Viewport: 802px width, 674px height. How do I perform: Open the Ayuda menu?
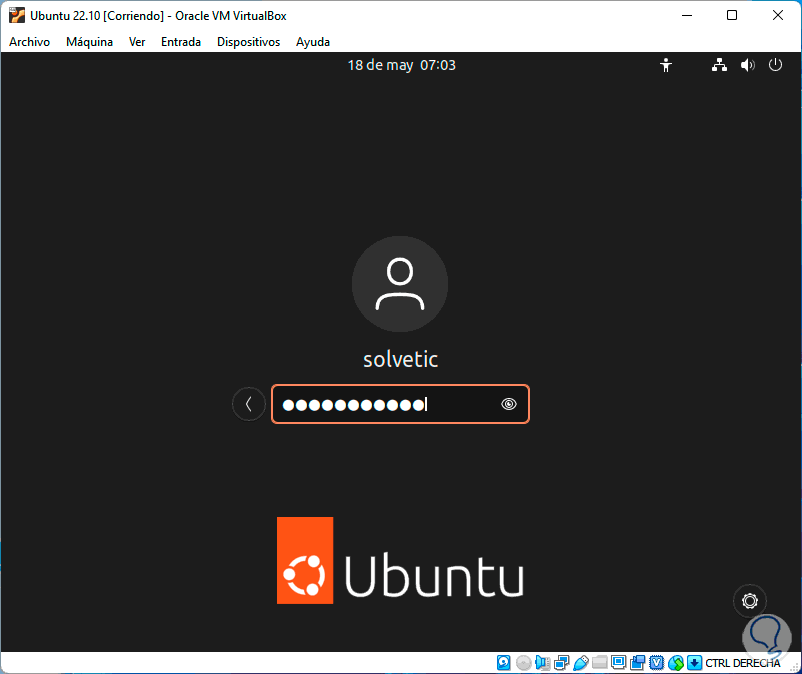coord(313,42)
